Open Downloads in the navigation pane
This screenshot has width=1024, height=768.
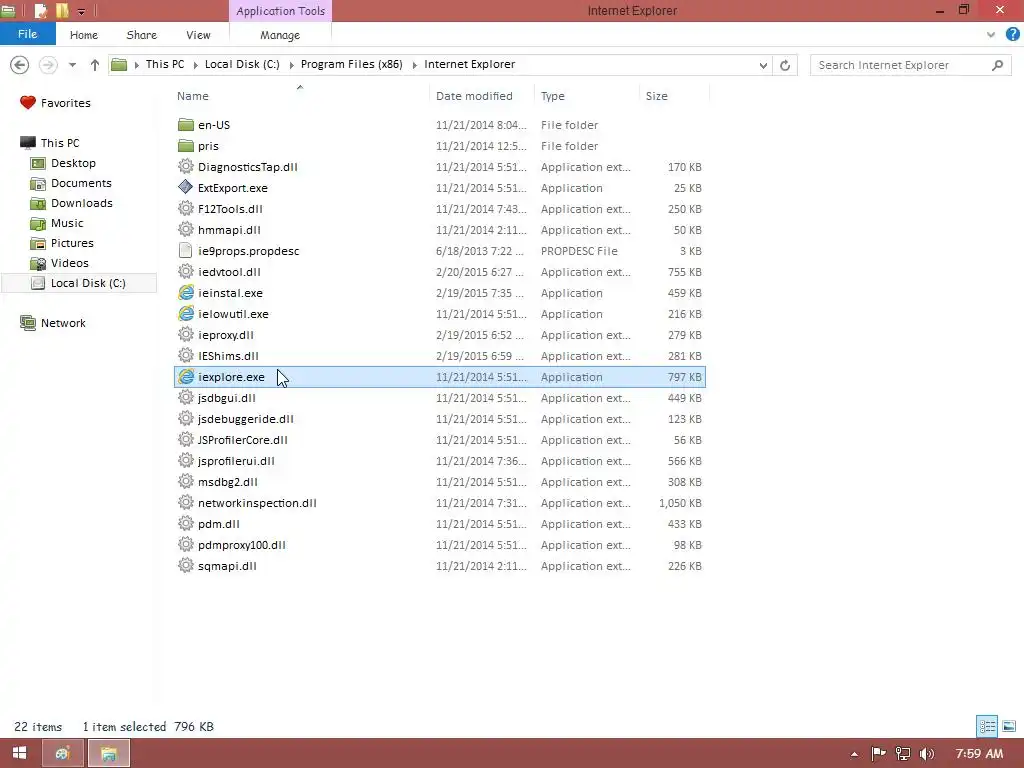coord(82,203)
